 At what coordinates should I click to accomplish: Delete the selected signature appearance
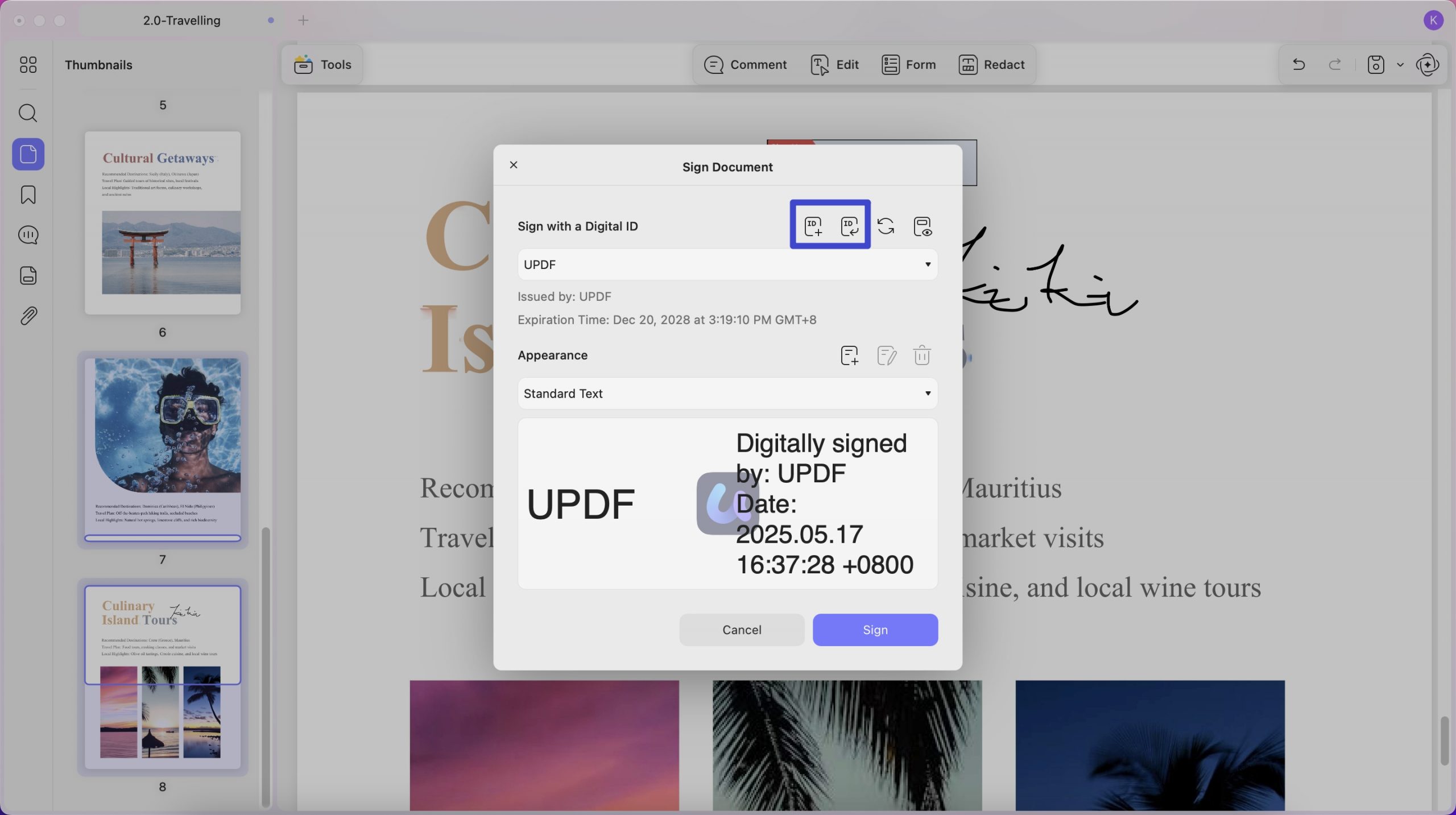(922, 355)
